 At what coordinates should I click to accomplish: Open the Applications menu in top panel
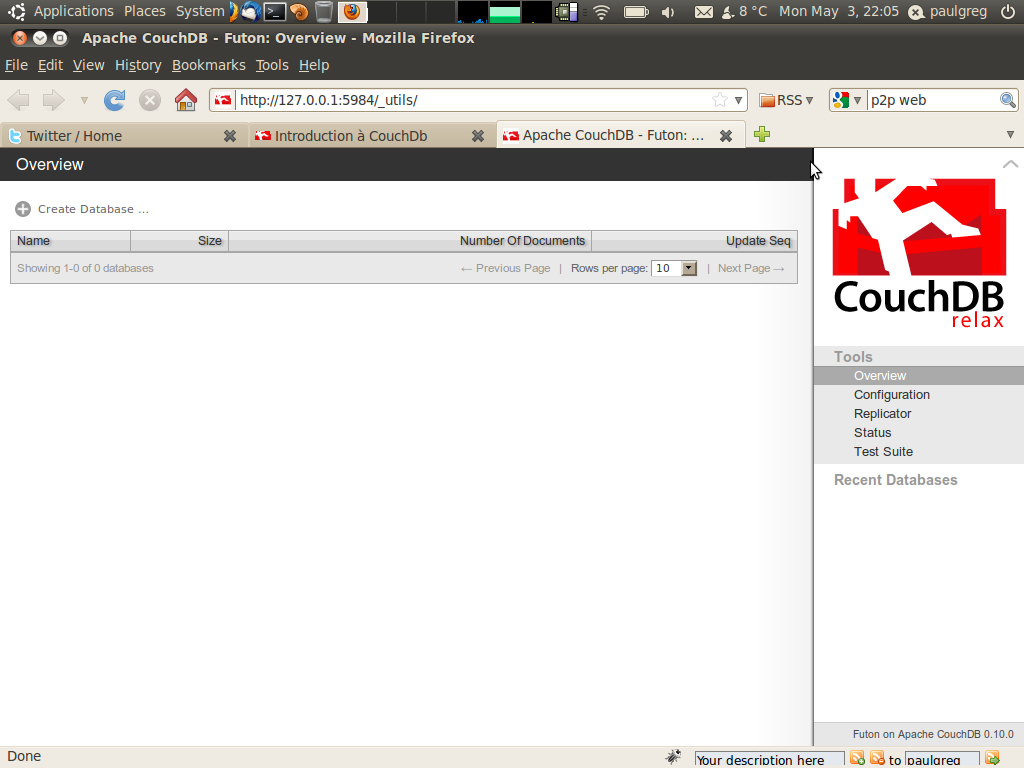coord(73,11)
